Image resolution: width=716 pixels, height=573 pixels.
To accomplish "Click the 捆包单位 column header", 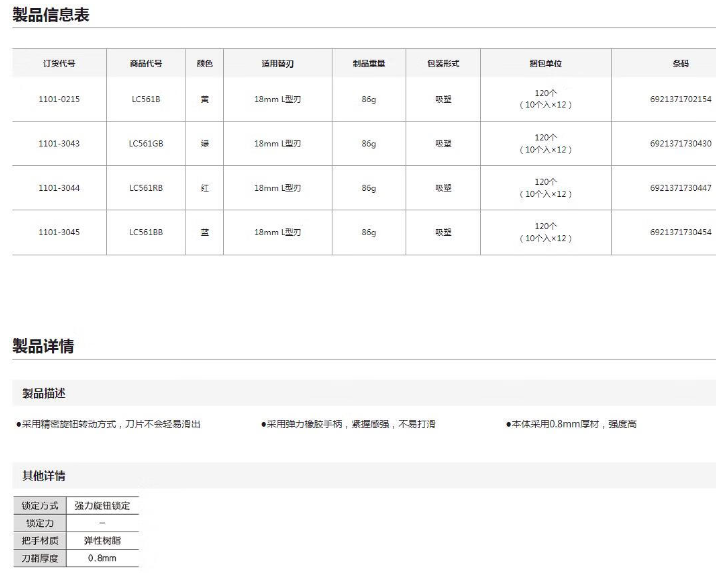I will coord(545,63).
